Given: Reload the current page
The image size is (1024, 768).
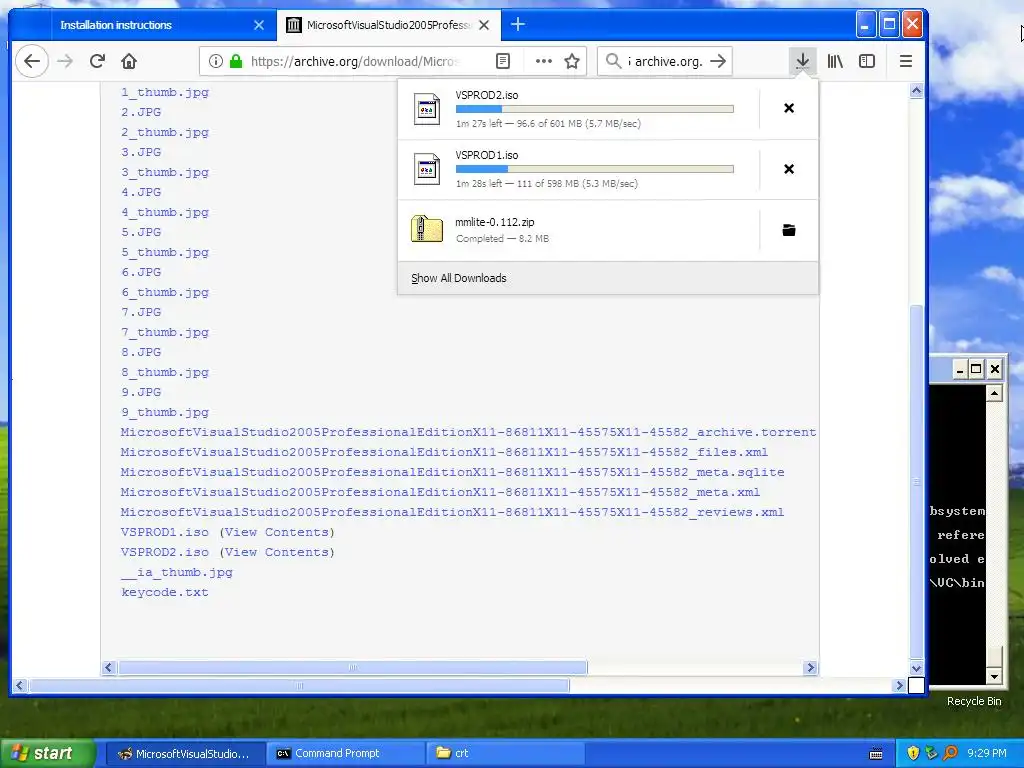Looking at the screenshot, I should tap(97, 61).
